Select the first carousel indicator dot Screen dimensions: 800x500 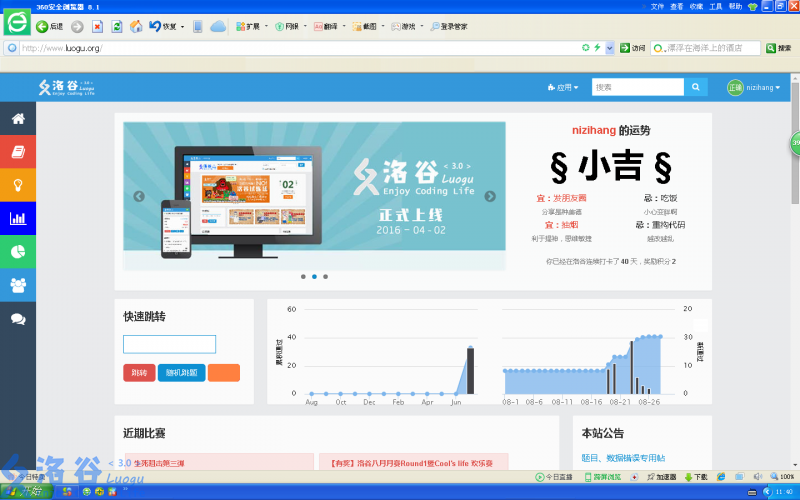303,276
